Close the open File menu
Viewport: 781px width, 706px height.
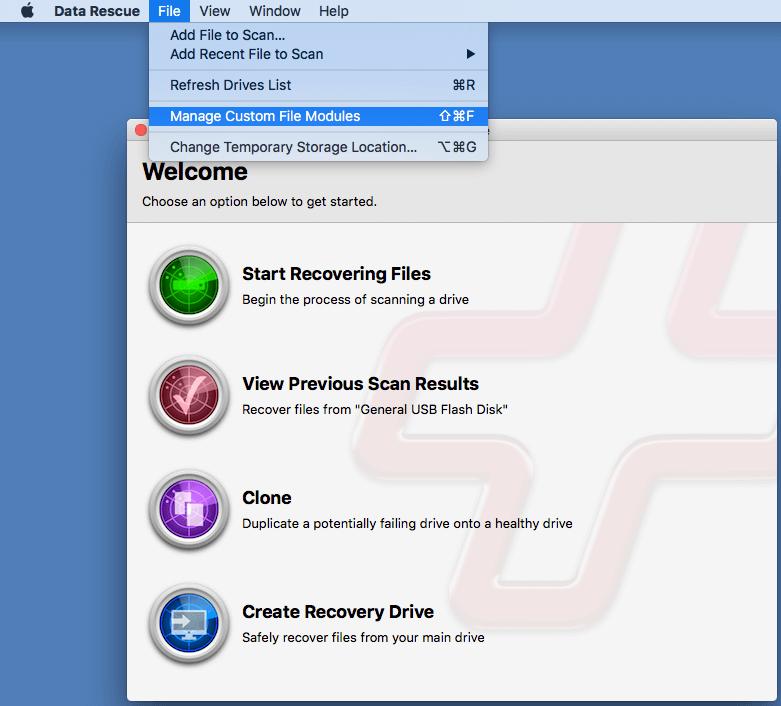point(169,11)
